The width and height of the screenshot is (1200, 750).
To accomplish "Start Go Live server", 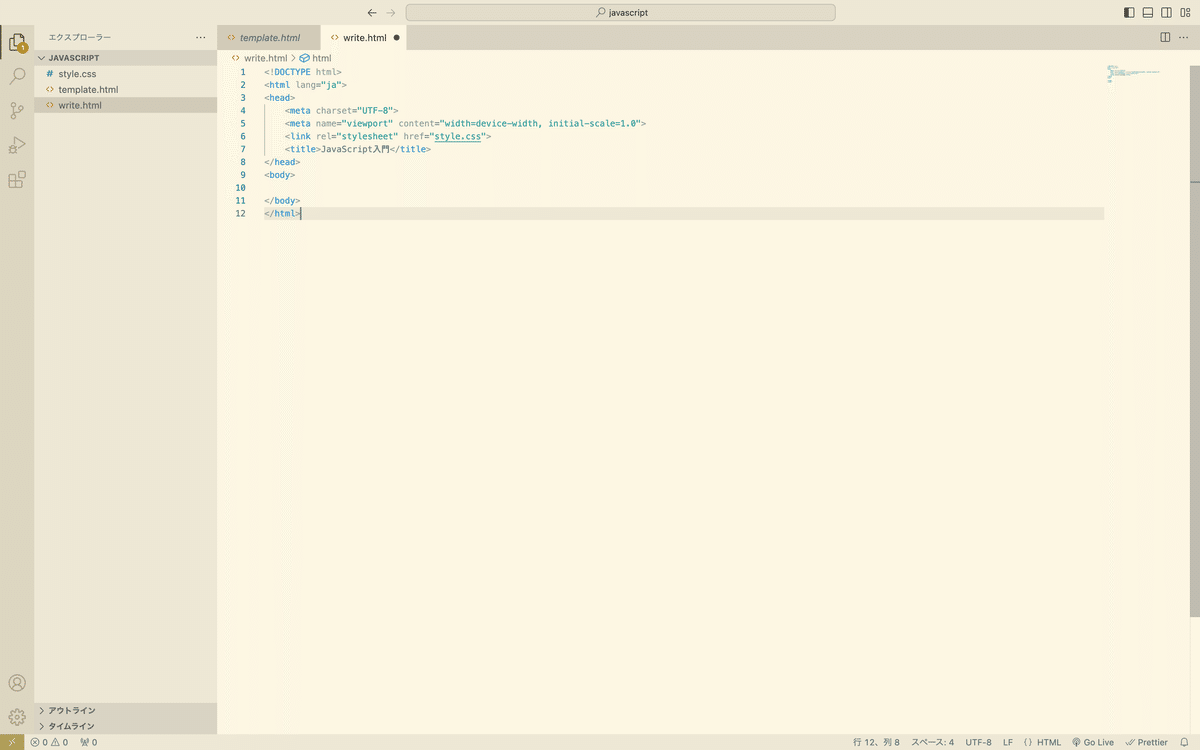I will [x=1093, y=742].
